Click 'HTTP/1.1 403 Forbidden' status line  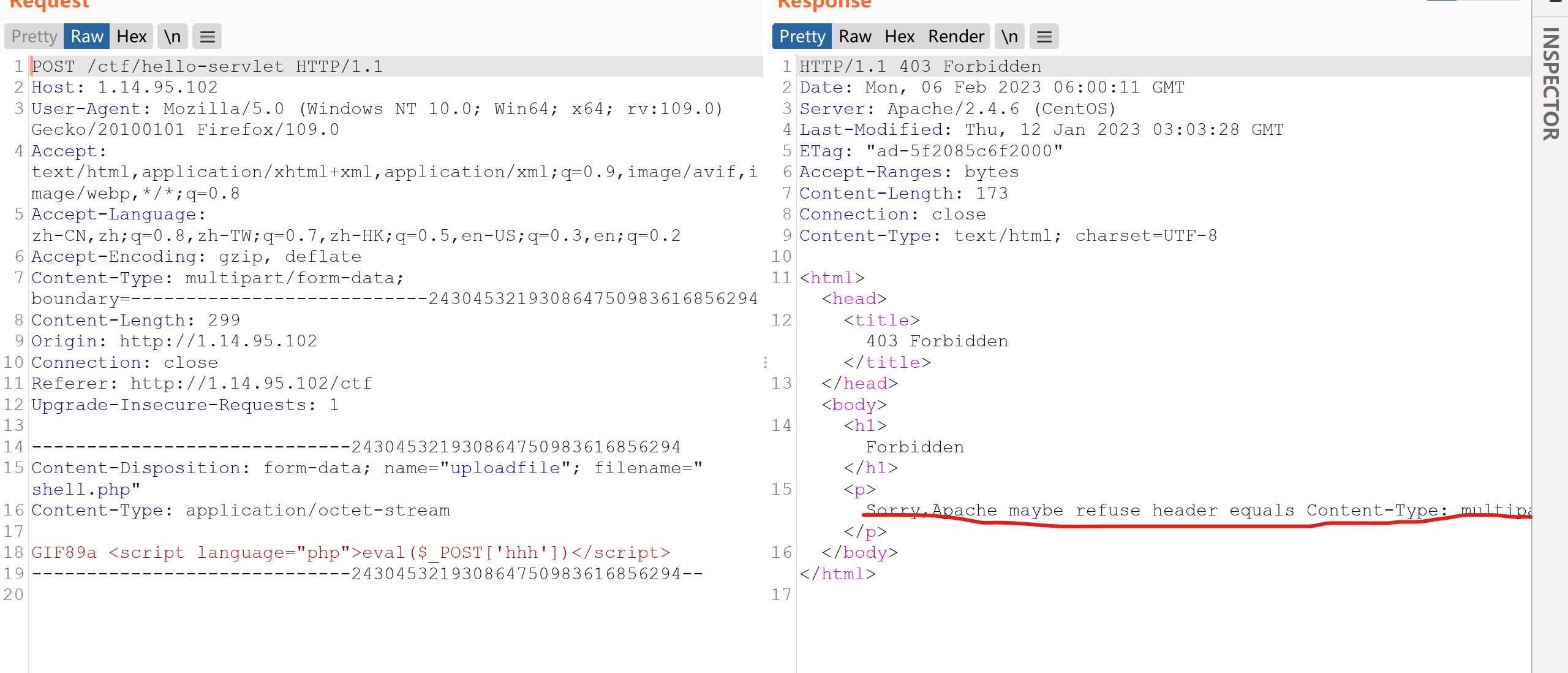[x=921, y=66]
